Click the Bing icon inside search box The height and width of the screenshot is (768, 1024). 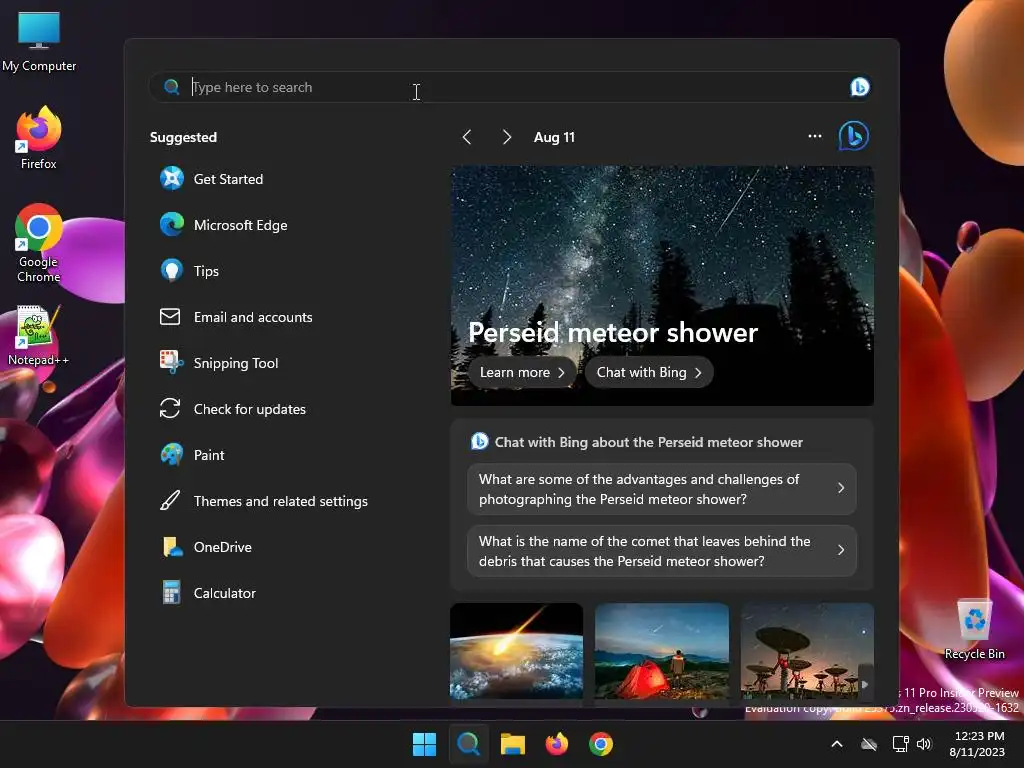click(859, 87)
